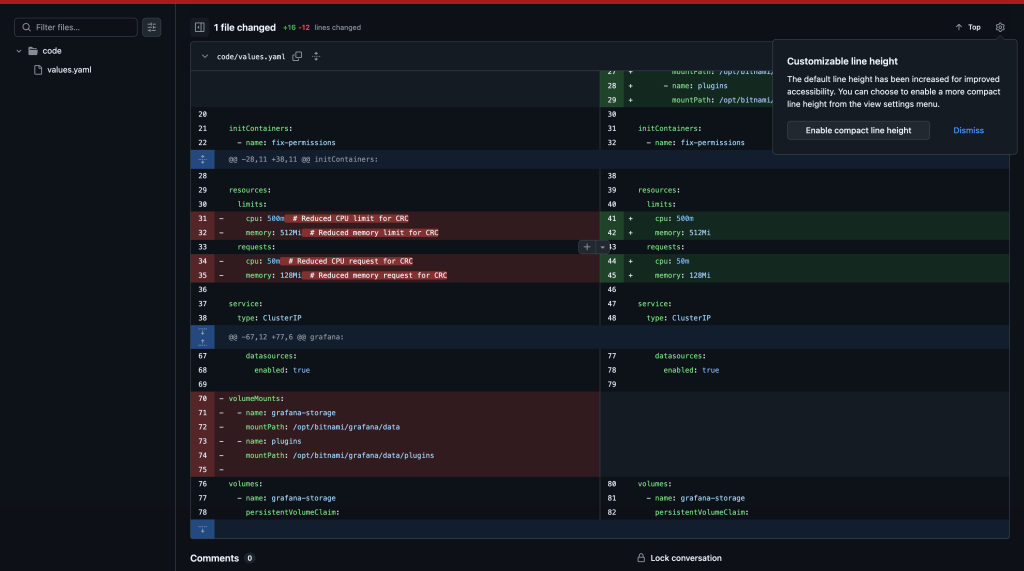Click 'enabled: true' on left line 68

click(x=282, y=370)
